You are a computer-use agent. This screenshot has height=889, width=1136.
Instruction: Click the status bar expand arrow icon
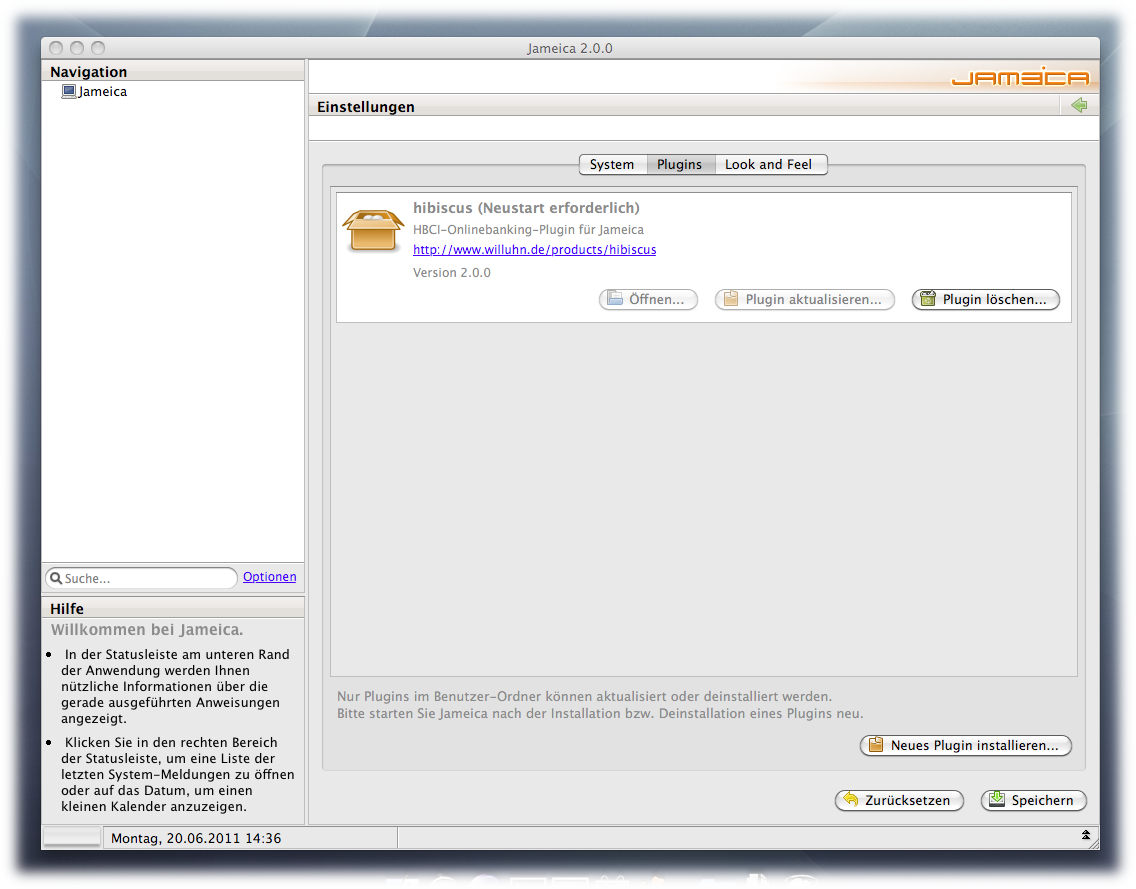point(1085,835)
